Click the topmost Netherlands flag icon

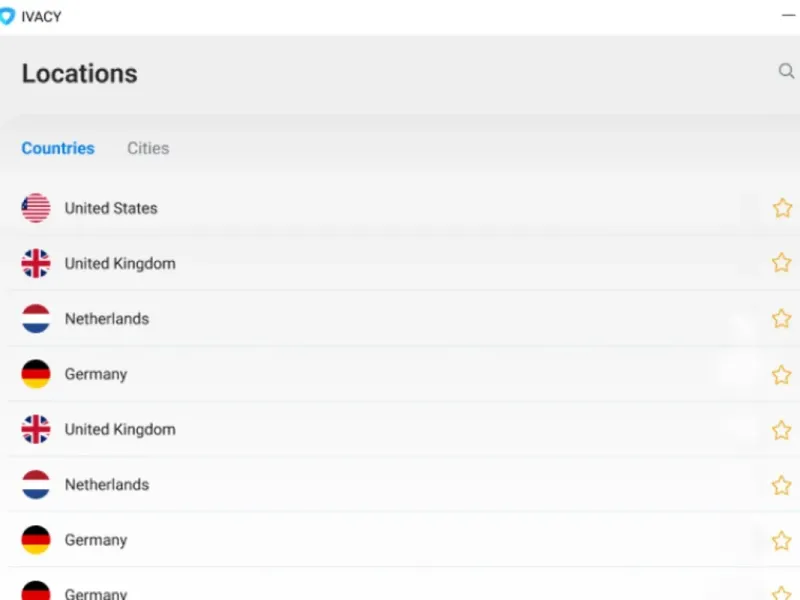tap(36, 319)
